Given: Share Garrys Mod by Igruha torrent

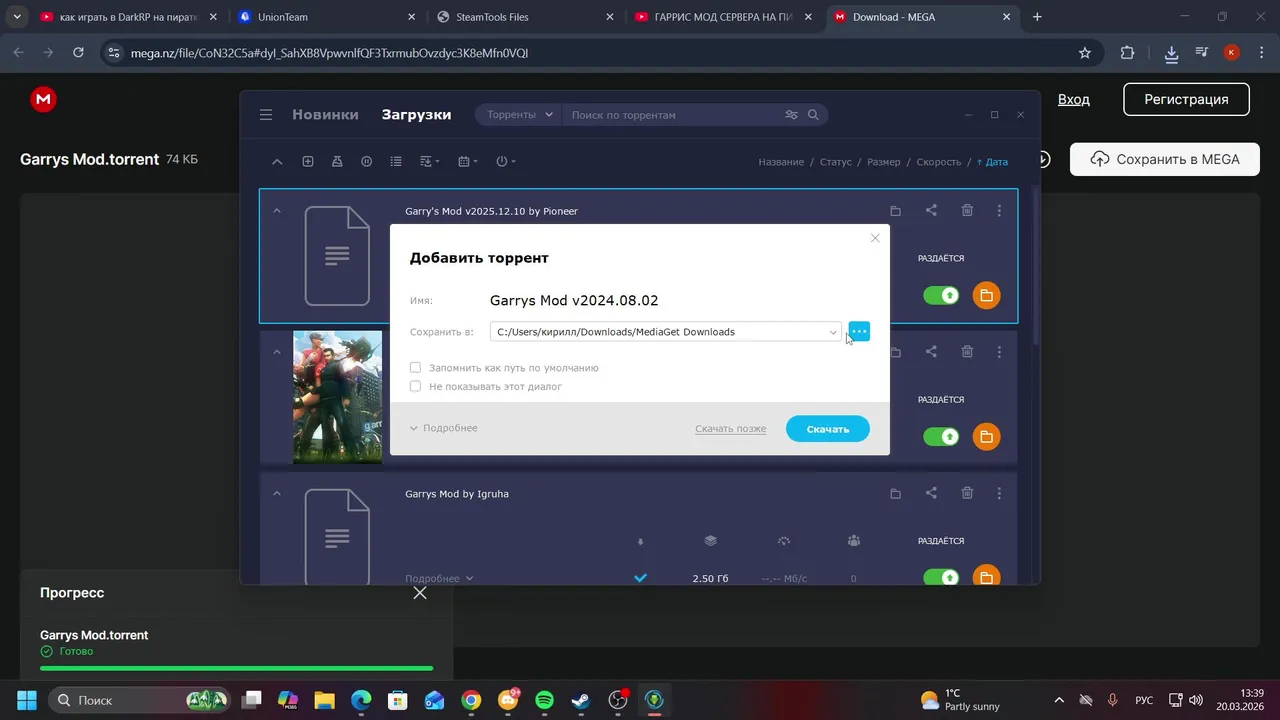Looking at the screenshot, I should pos(931,493).
